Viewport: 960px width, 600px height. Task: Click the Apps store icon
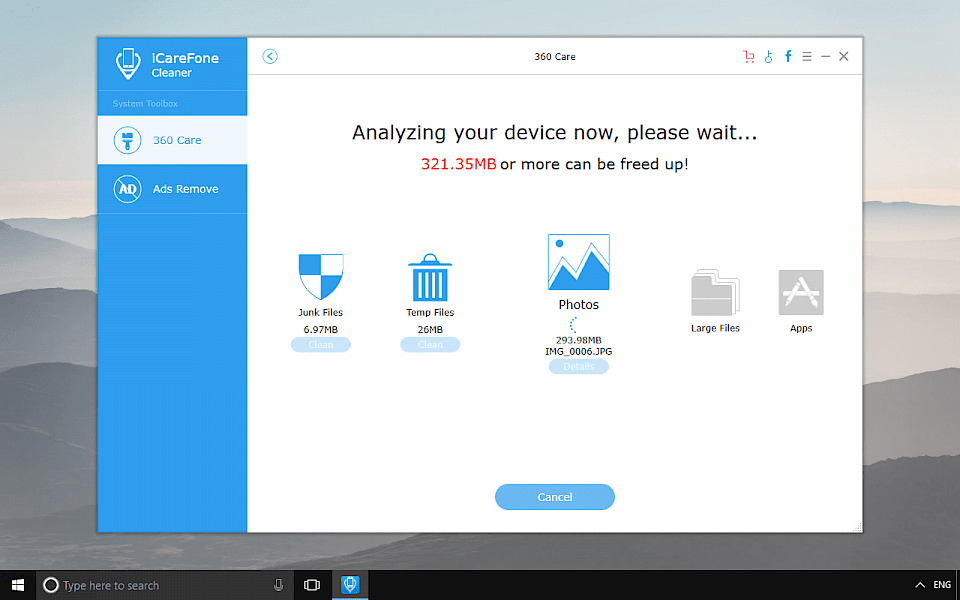click(x=801, y=293)
